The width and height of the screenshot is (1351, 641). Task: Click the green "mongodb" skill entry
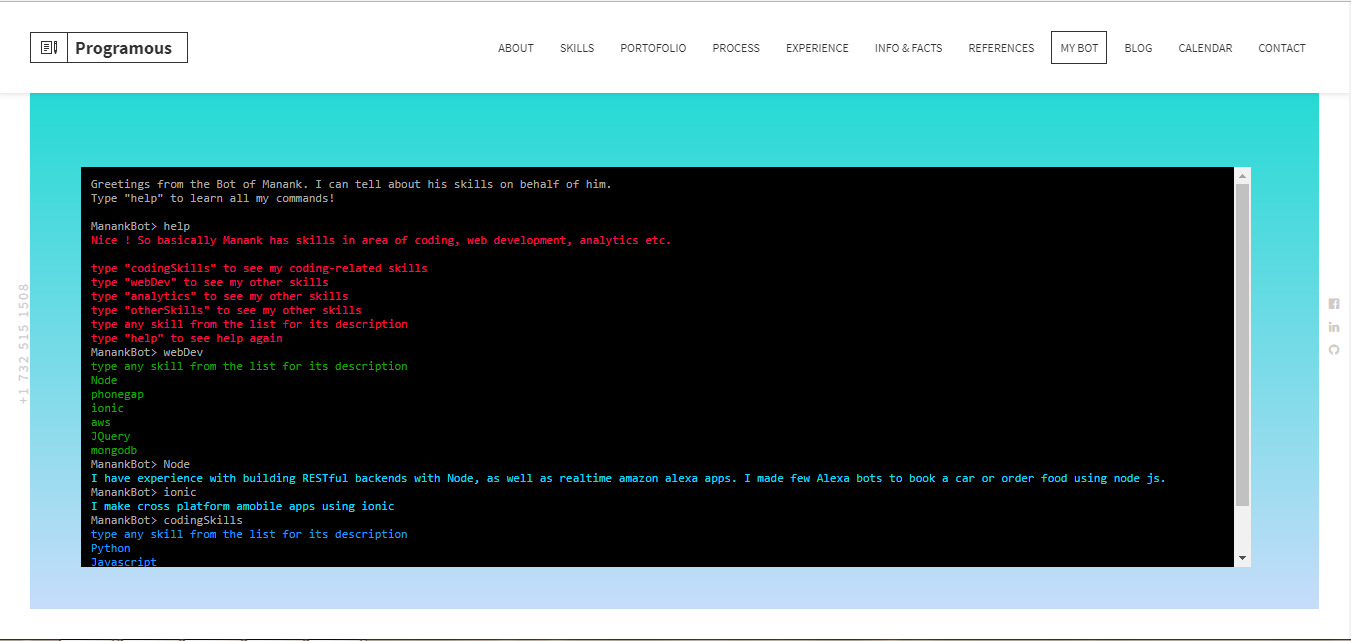click(x=114, y=450)
